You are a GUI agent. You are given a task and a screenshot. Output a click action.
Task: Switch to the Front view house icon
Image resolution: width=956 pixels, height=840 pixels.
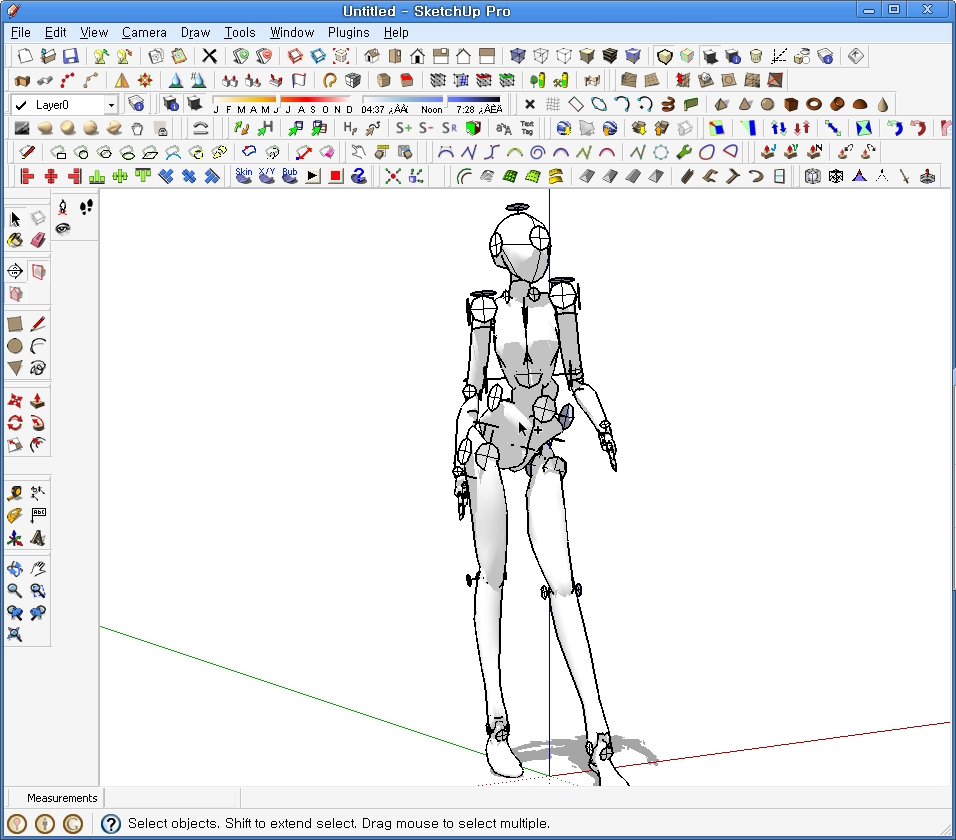pyautogui.click(x=418, y=56)
